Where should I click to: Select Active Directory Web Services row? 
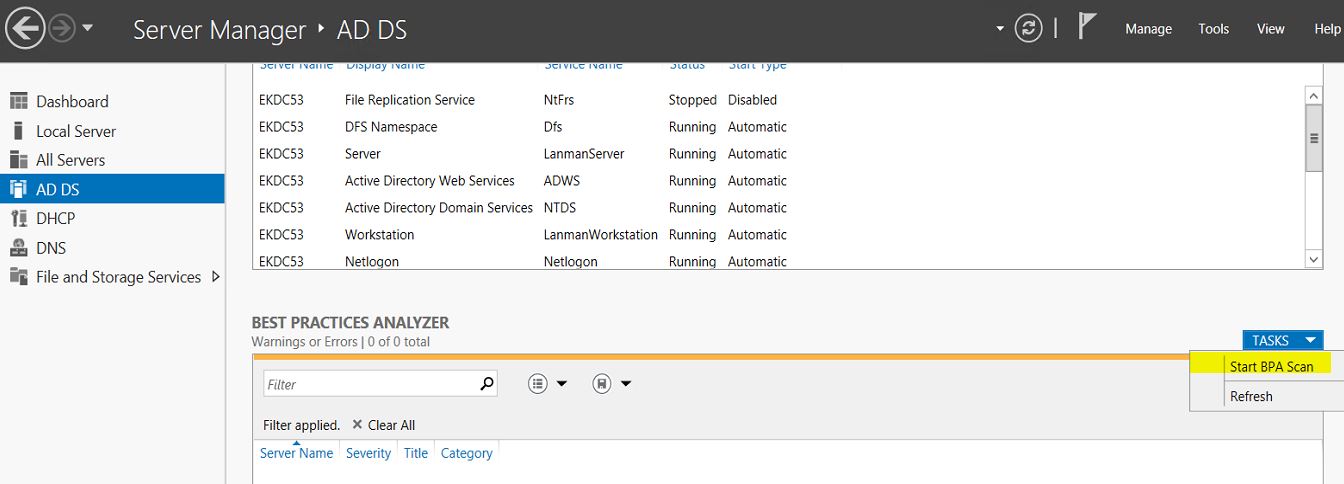(779, 181)
